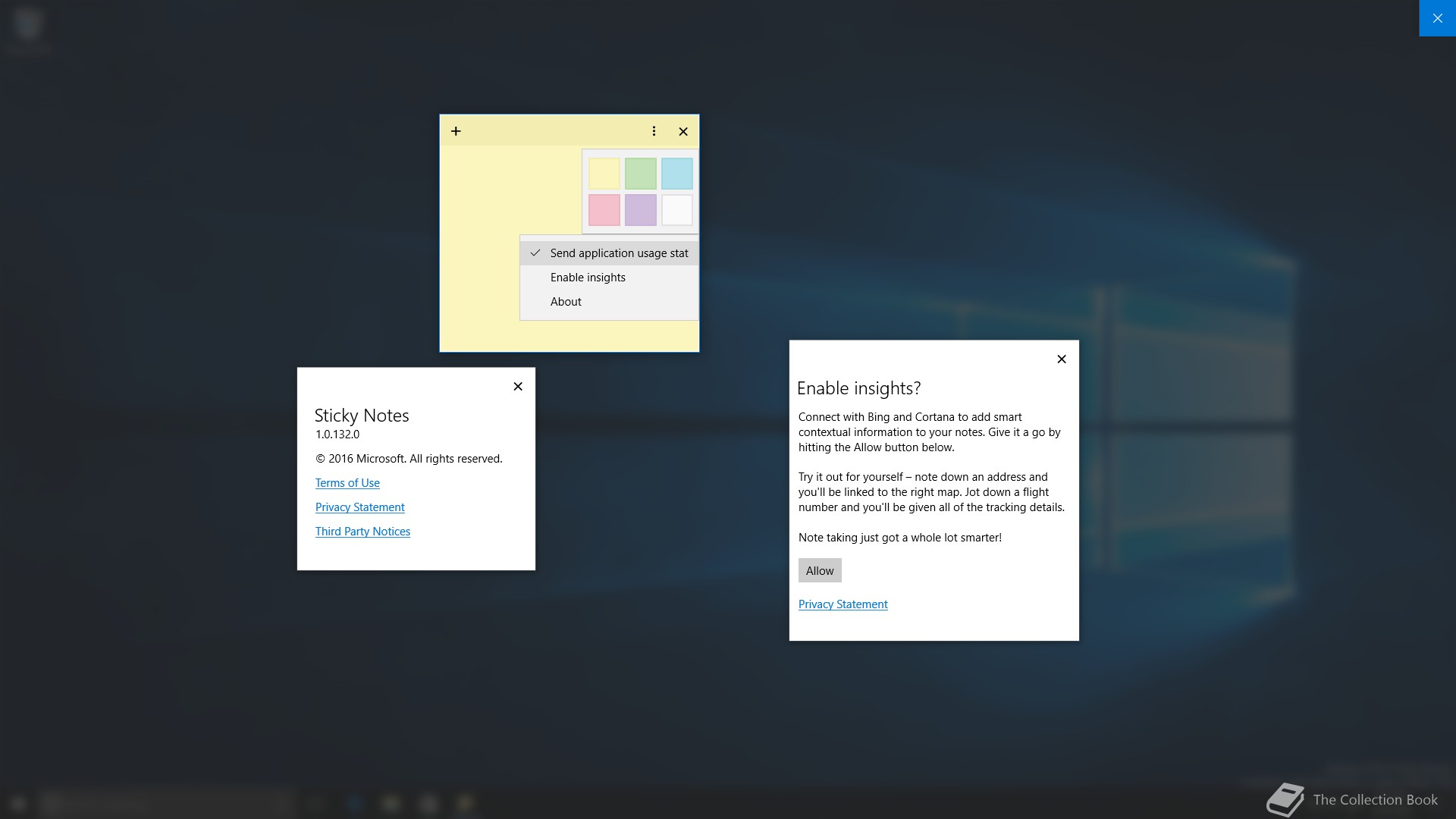Open Privacy Statement in the insights dialog

tap(843, 604)
